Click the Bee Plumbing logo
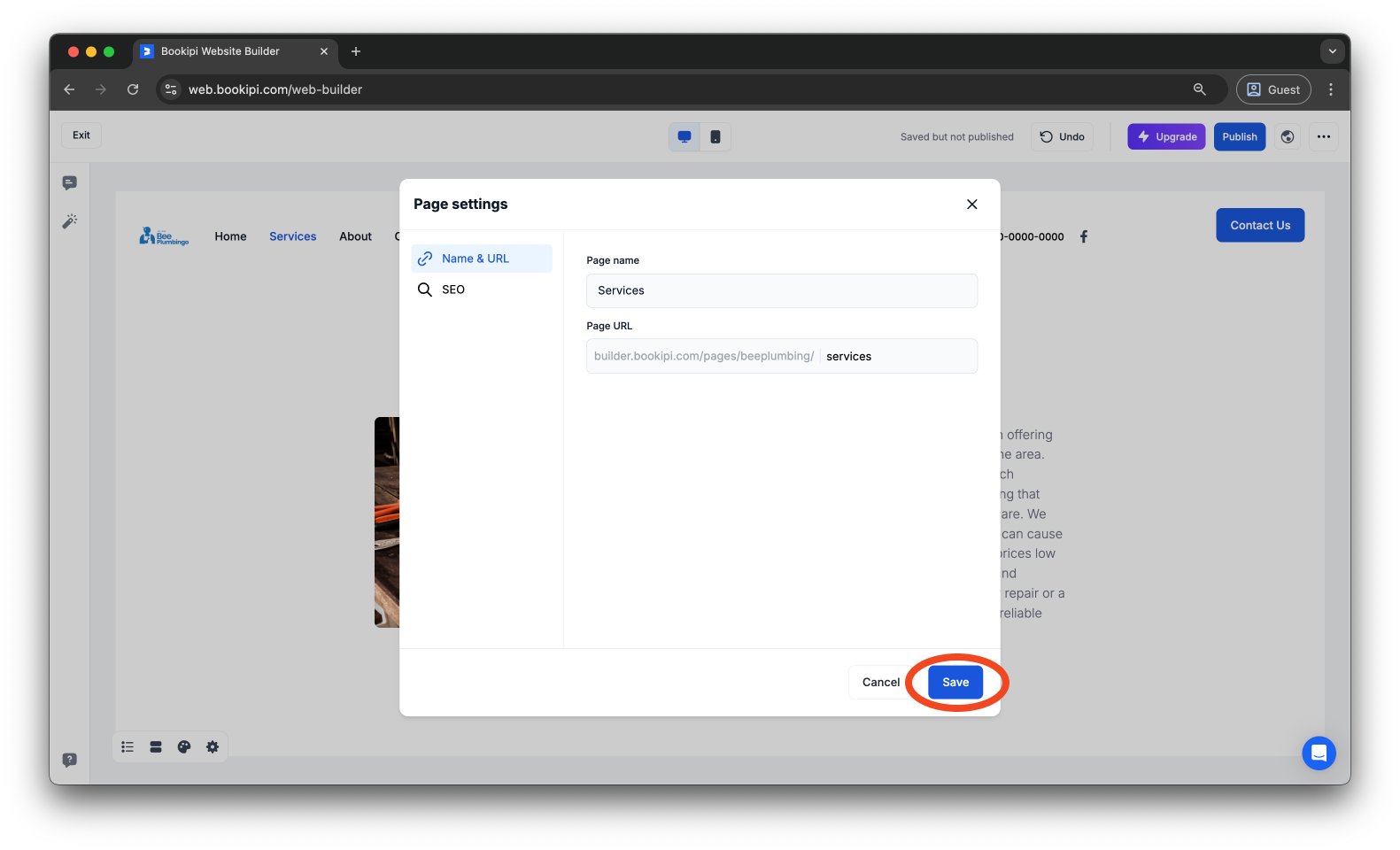Image resolution: width=1400 pixels, height=850 pixels. 164,236
